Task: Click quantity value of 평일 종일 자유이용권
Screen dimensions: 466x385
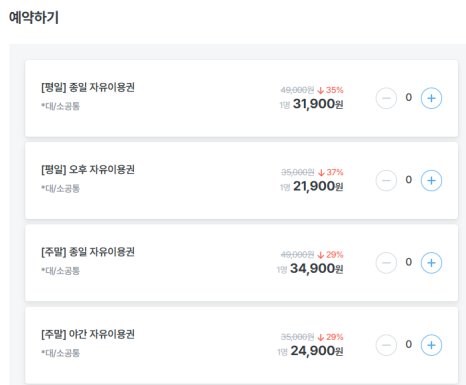Action: coord(409,98)
